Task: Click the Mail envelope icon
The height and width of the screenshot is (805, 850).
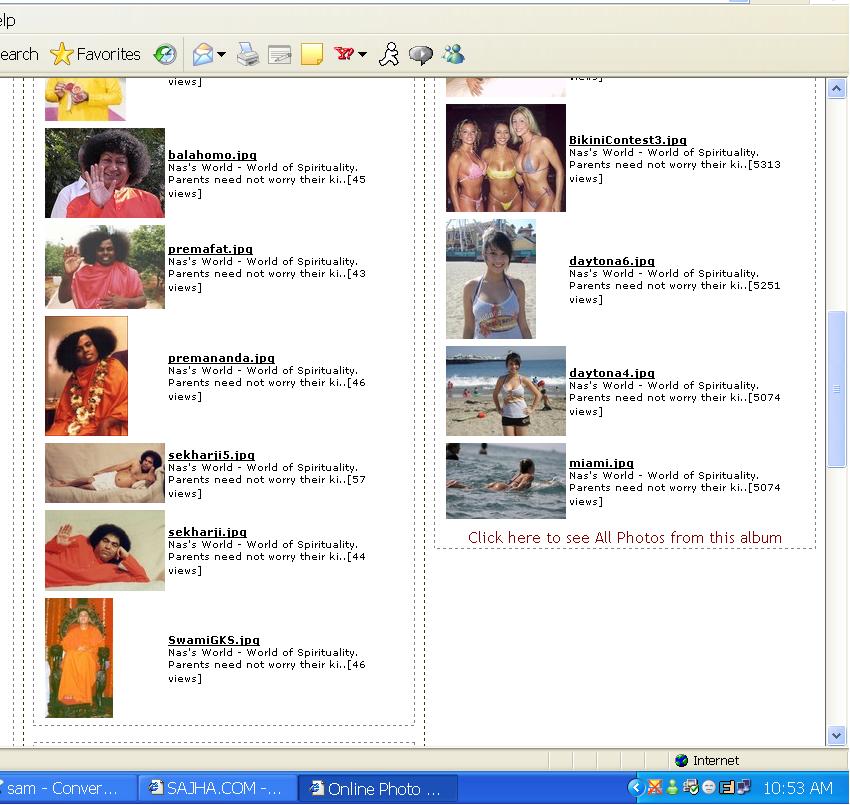Action: pyautogui.click(x=203, y=55)
